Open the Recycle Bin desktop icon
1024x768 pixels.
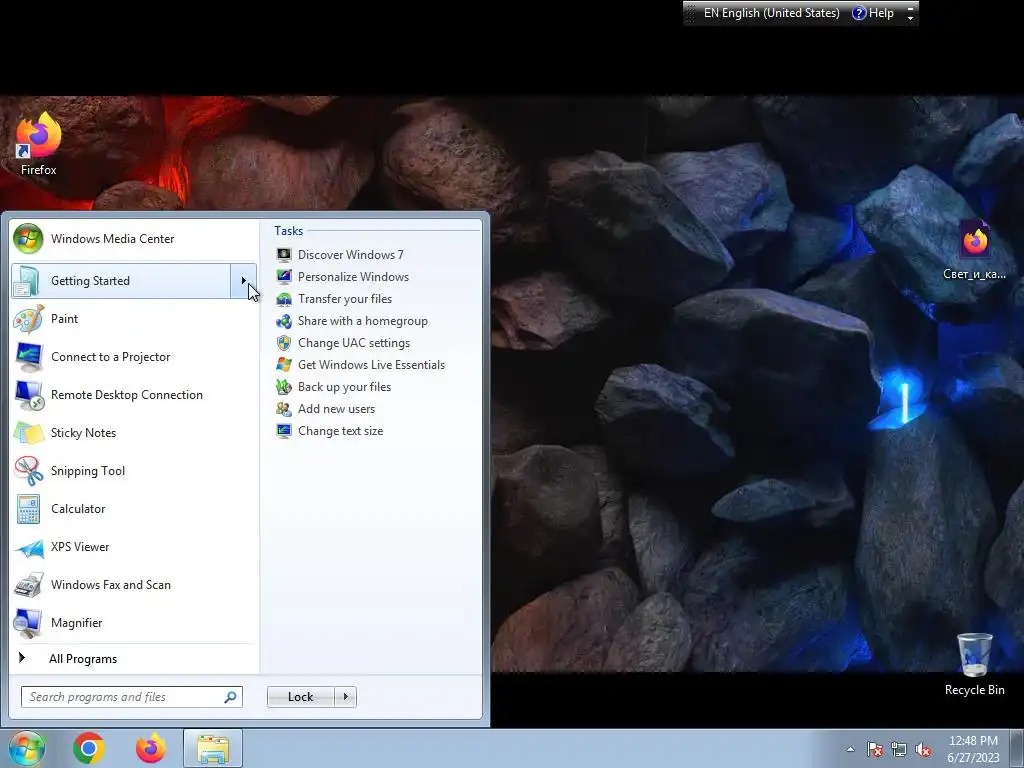[974, 664]
